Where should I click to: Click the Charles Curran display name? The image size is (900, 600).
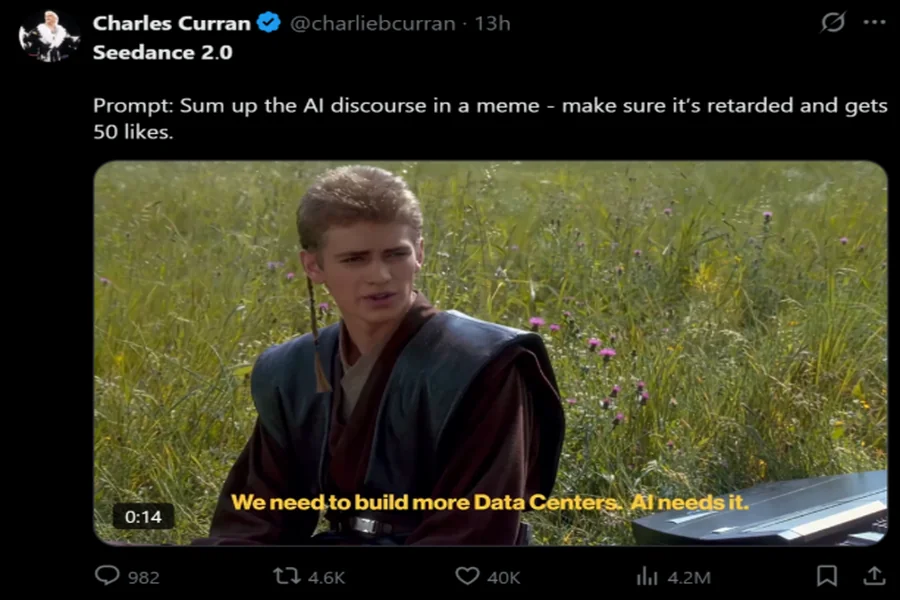[172, 23]
